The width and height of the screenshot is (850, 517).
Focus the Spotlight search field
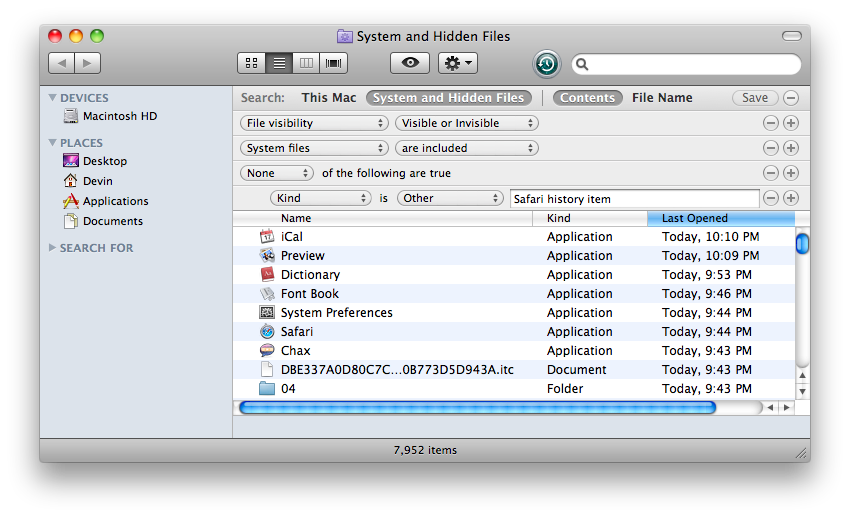click(686, 64)
